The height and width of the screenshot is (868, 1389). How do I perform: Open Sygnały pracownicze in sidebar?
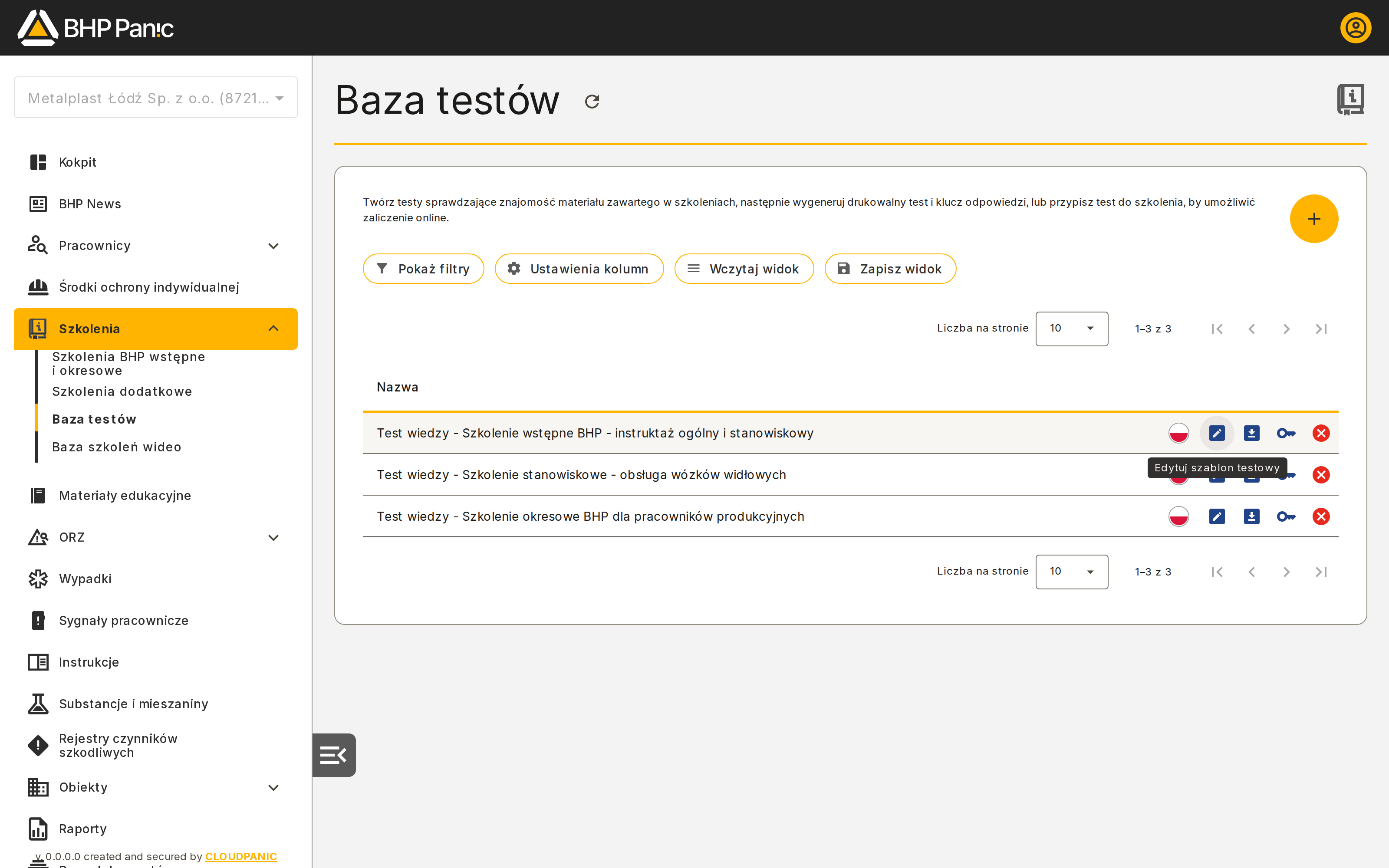point(155,621)
